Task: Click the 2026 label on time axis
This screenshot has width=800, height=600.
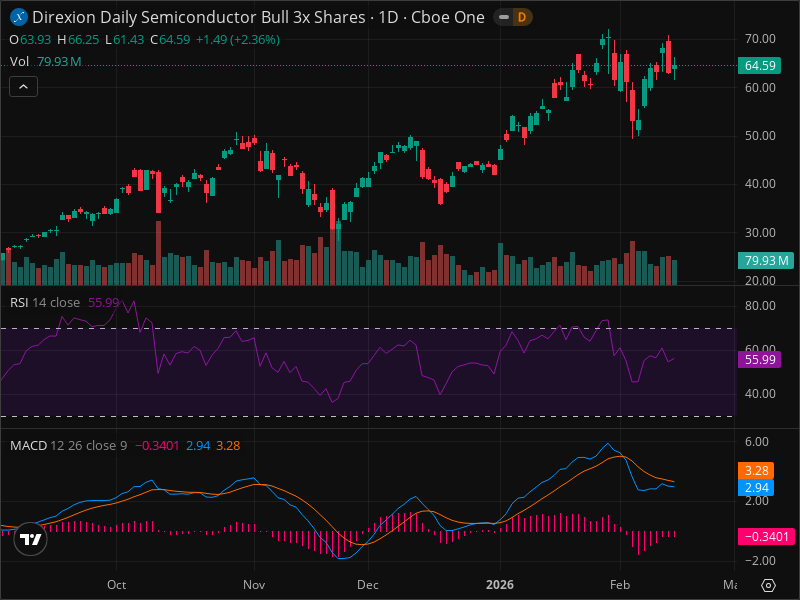Action: click(x=499, y=585)
